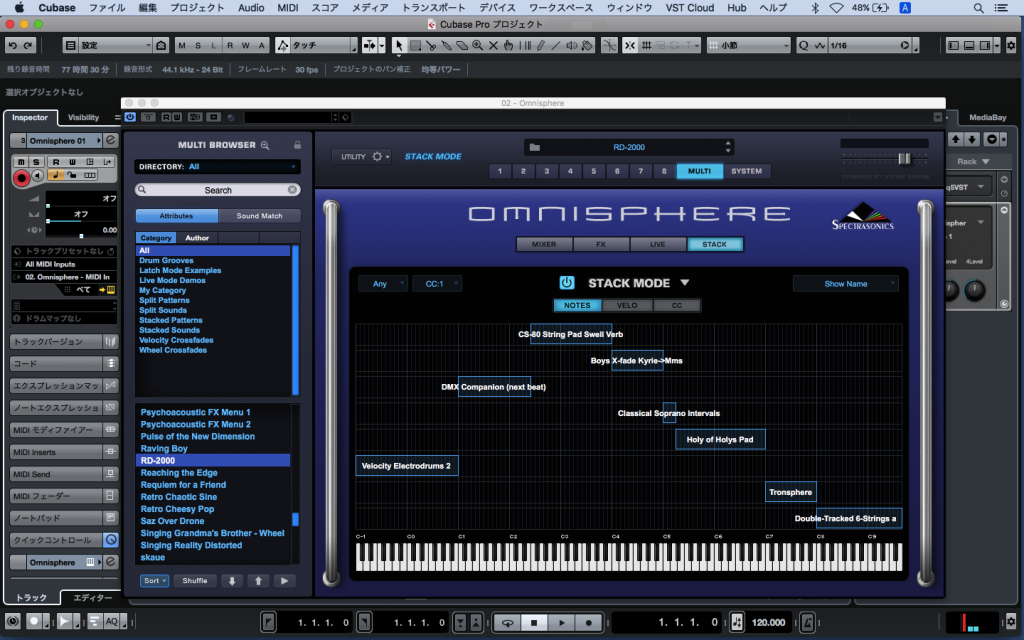Open the RD-2000 multi folder icon
The height and width of the screenshot is (640, 1024).
(535, 147)
